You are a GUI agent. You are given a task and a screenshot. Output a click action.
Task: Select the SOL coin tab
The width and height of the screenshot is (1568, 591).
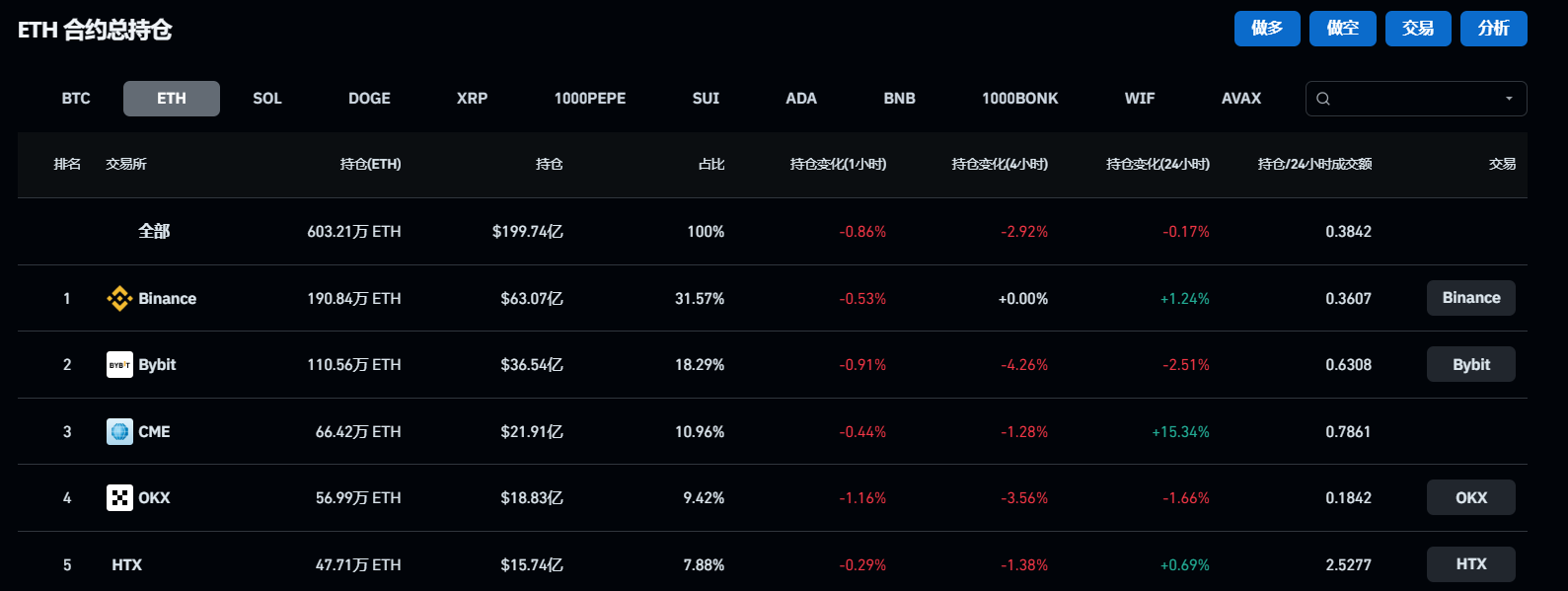(267, 99)
